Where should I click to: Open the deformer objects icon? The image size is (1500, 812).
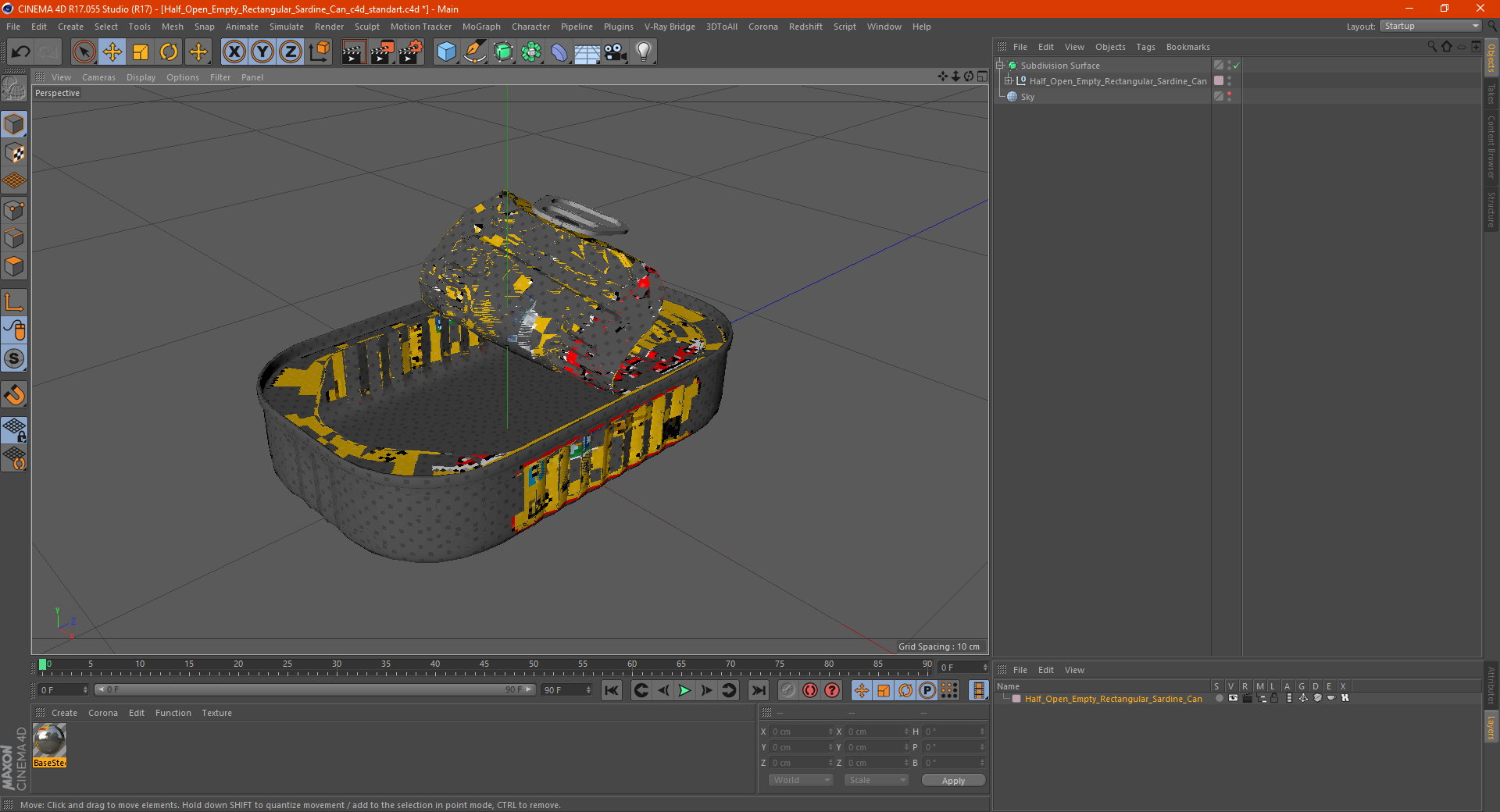click(x=559, y=52)
